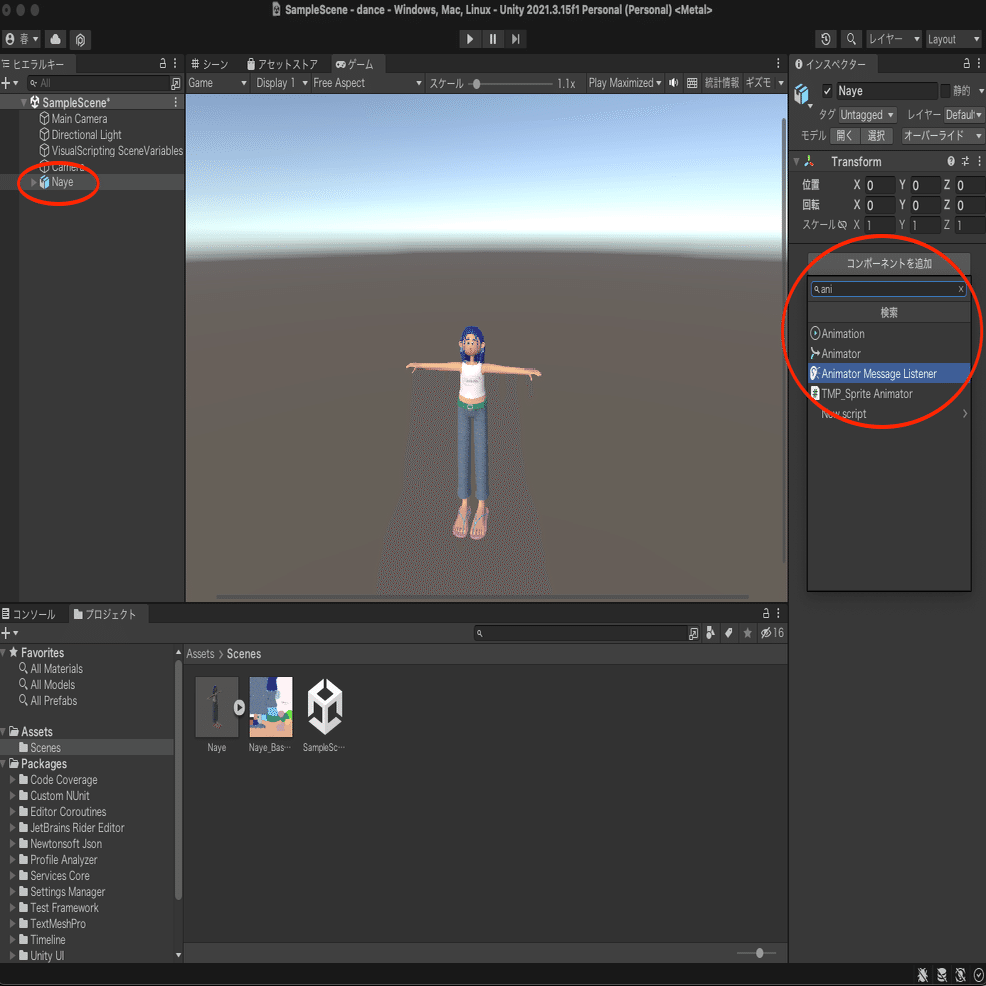Open the Game view mode dropdown
Viewport: 986px width, 986px height.
click(x=218, y=83)
